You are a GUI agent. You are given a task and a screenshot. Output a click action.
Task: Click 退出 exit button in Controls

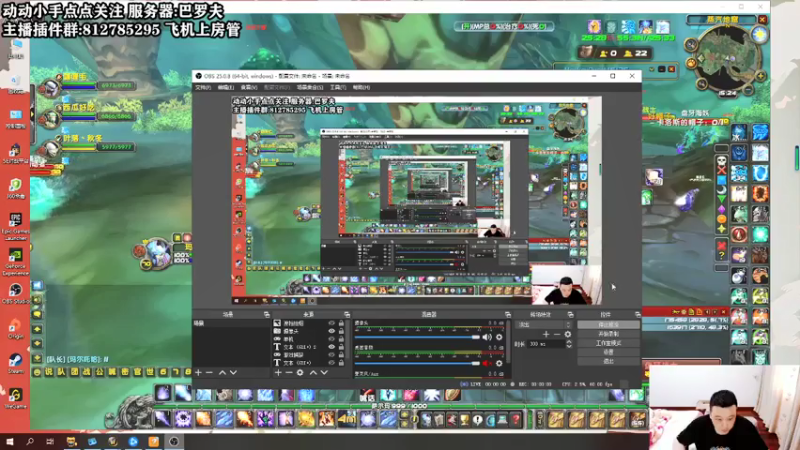[x=608, y=361]
